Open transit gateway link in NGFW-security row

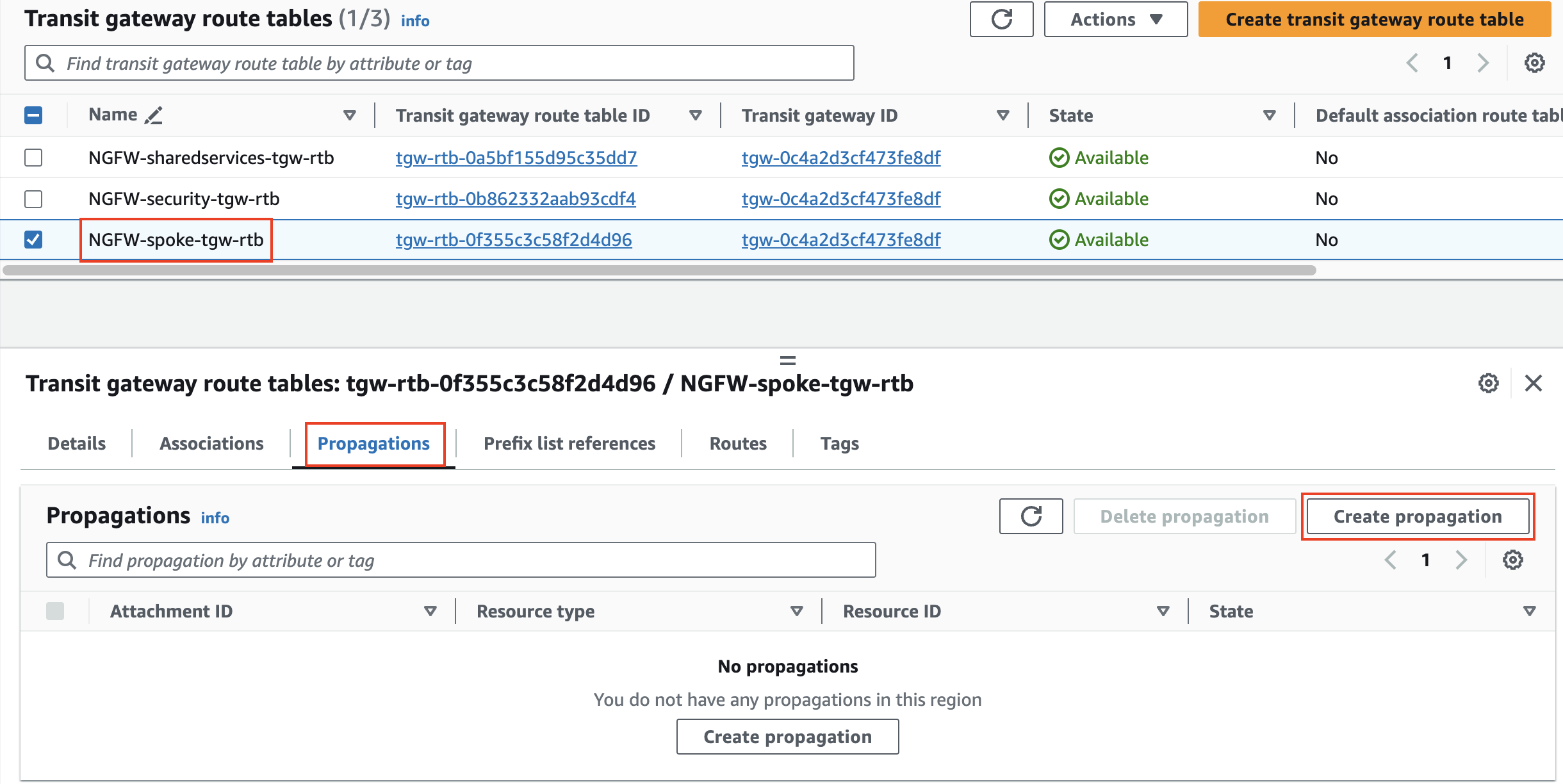pyautogui.click(x=841, y=199)
